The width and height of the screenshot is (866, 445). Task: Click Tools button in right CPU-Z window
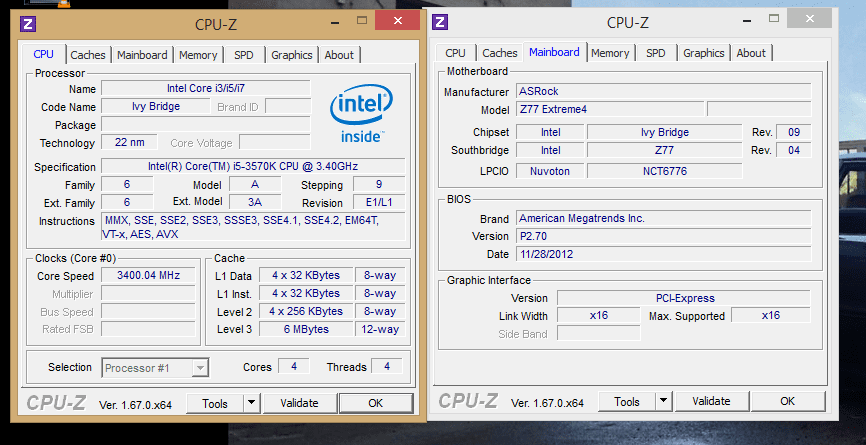coord(627,401)
